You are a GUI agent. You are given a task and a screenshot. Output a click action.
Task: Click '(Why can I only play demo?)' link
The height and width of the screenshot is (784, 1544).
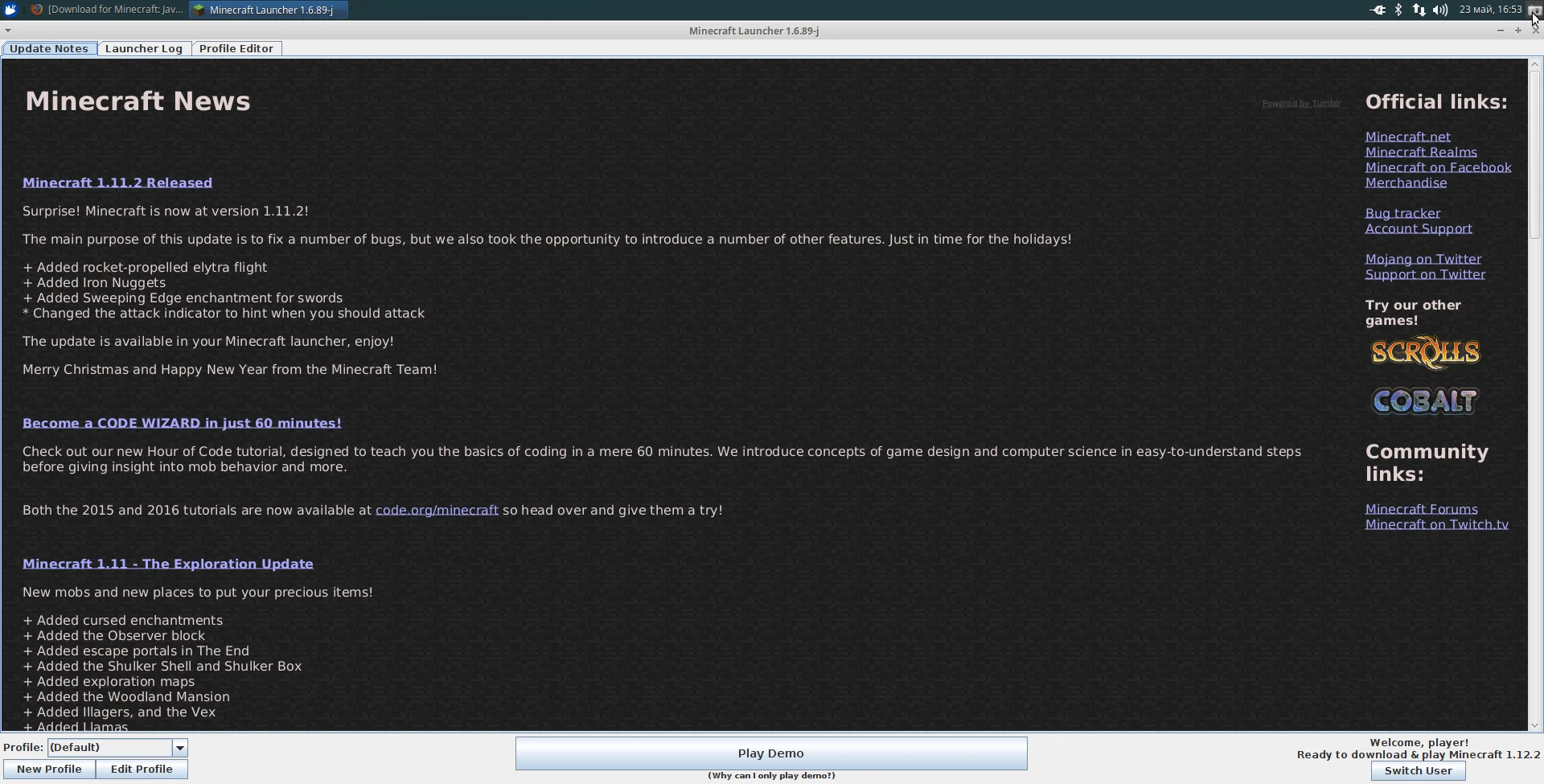click(771, 776)
